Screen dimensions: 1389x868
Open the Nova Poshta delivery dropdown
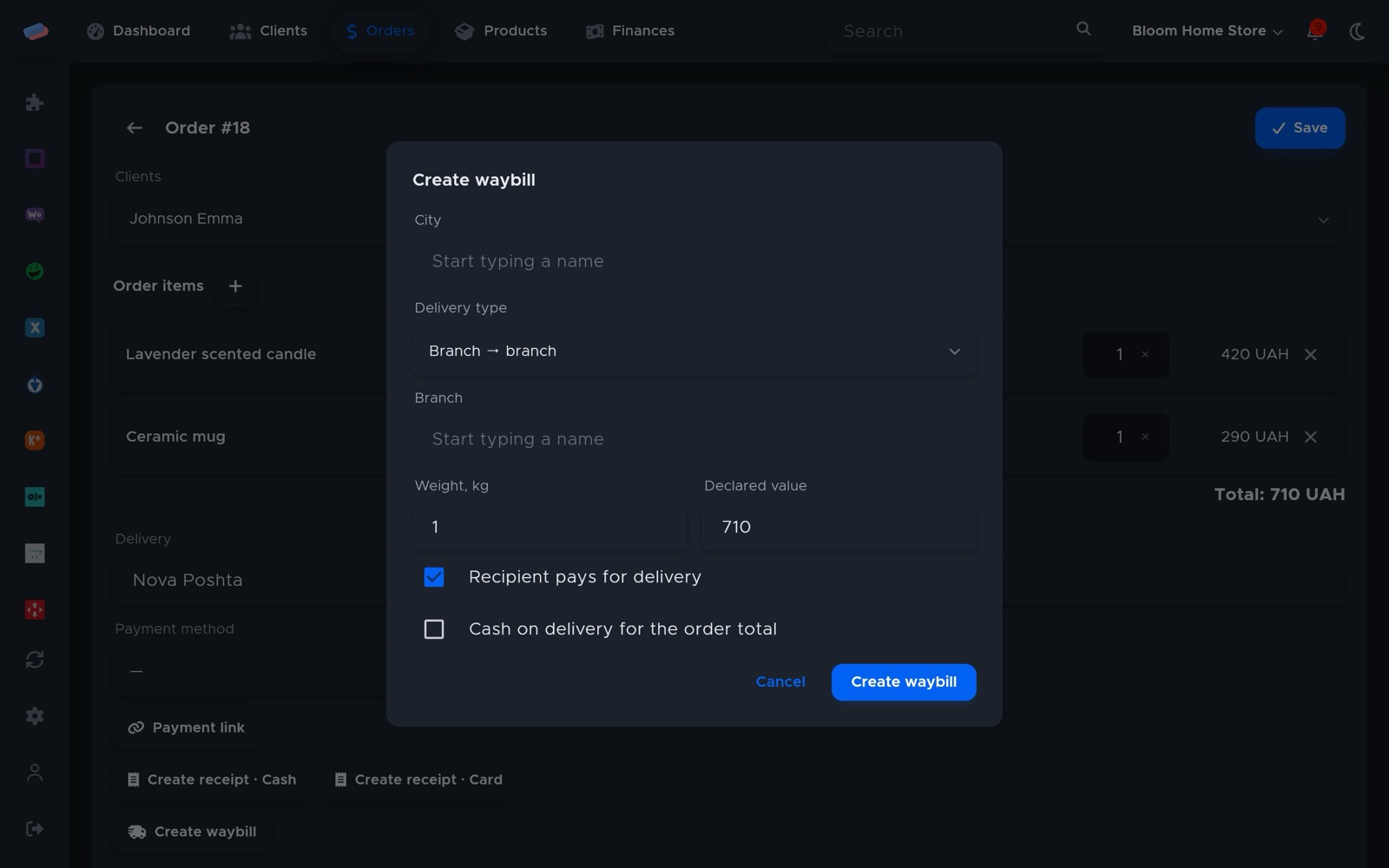(x=729, y=580)
